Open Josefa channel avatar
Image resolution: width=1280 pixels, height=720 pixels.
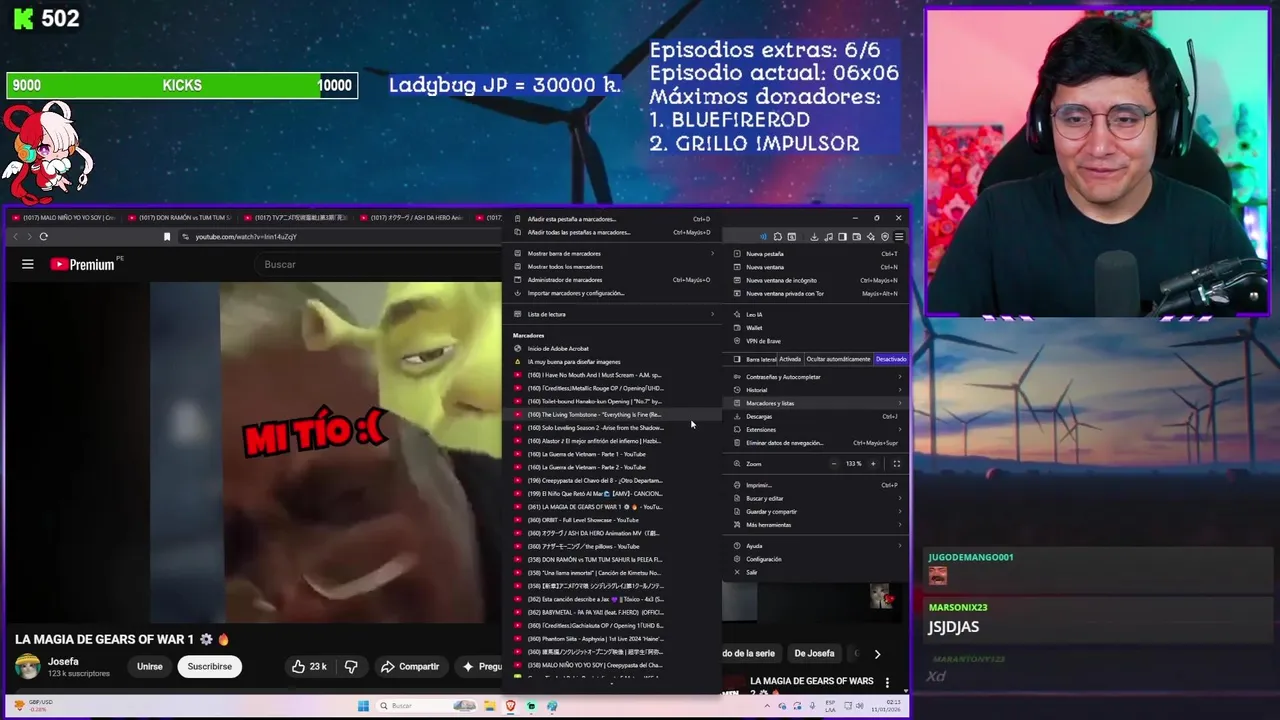28,666
